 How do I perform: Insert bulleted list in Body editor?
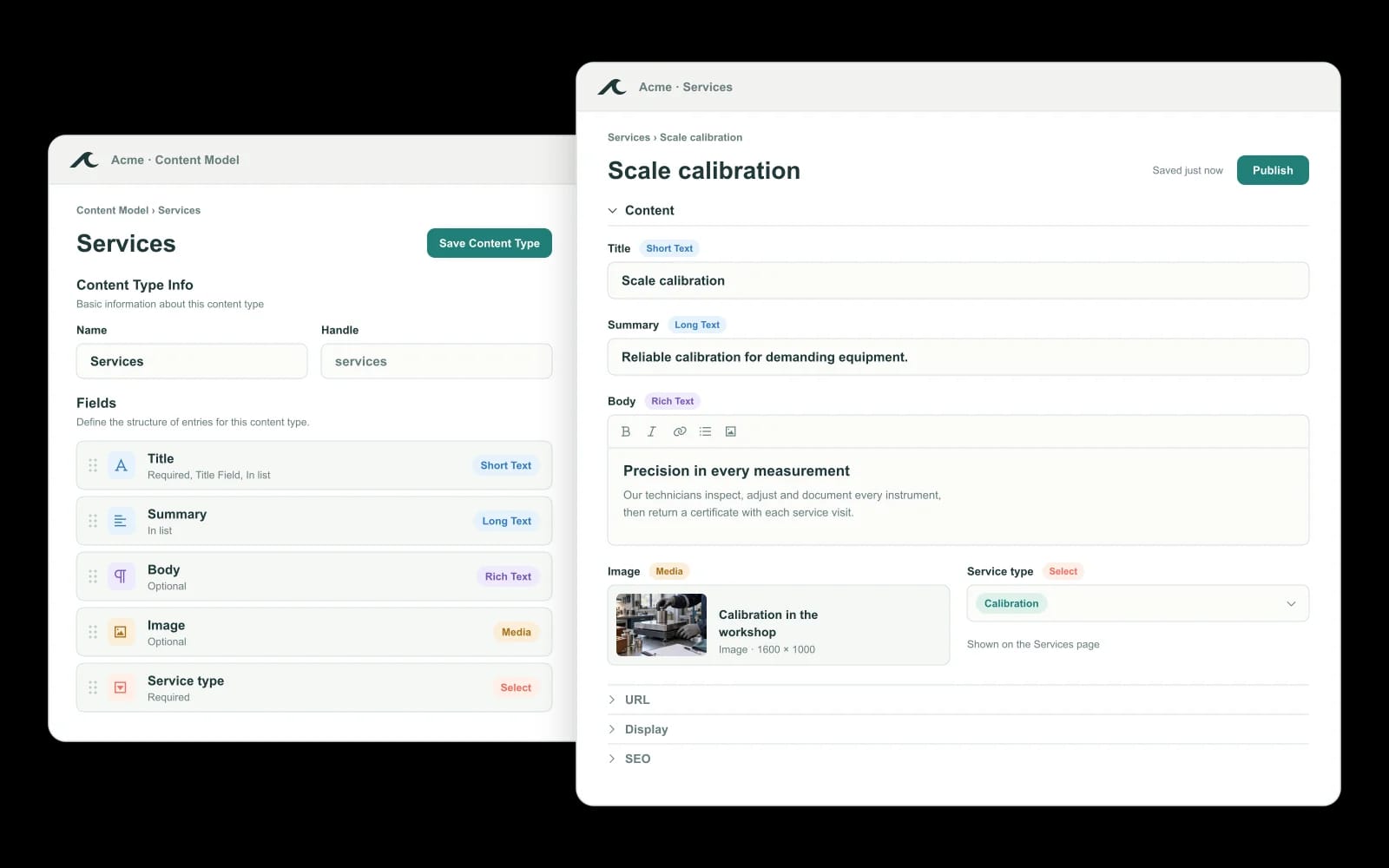(x=705, y=431)
